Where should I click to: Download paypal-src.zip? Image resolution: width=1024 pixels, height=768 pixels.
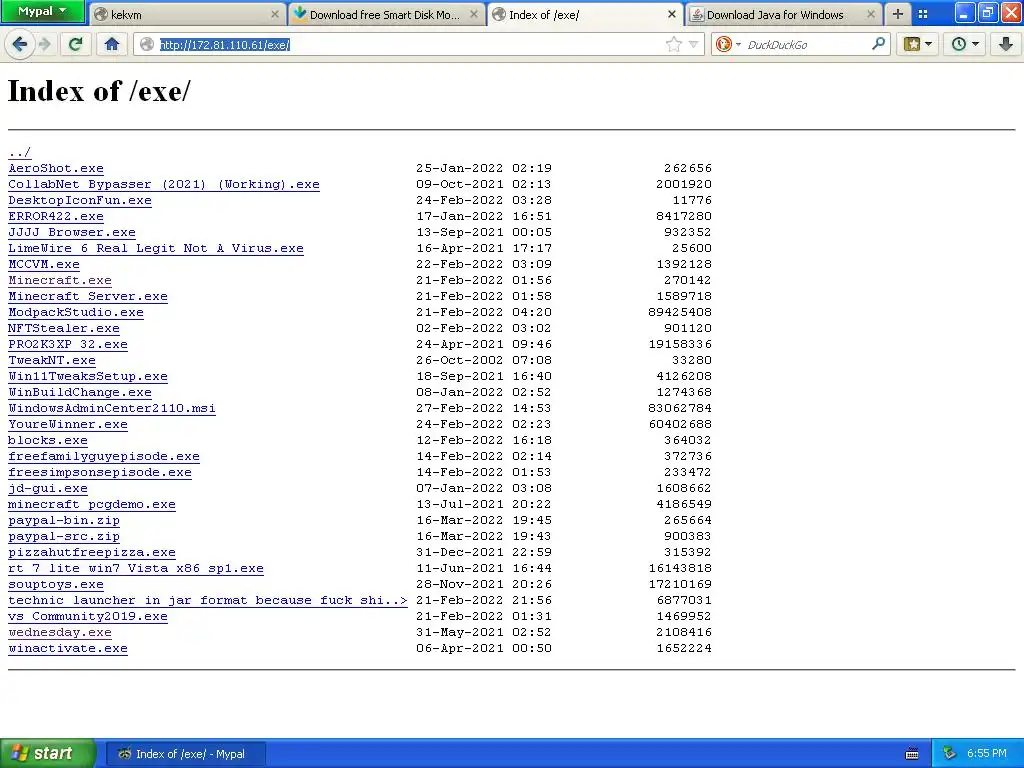pyautogui.click(x=64, y=536)
